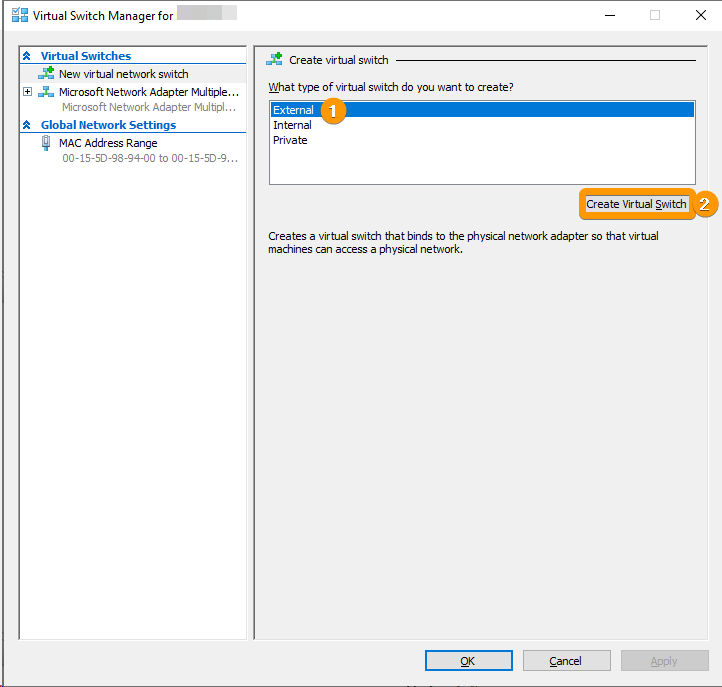Choose External switch type
The image size is (722, 687).
click(x=482, y=110)
